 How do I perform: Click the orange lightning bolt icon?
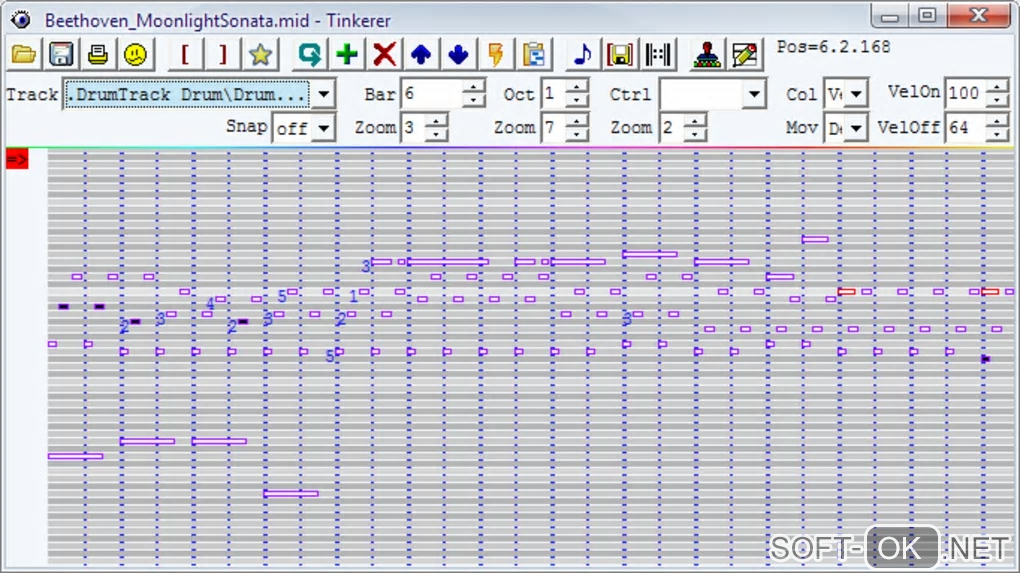(x=496, y=55)
